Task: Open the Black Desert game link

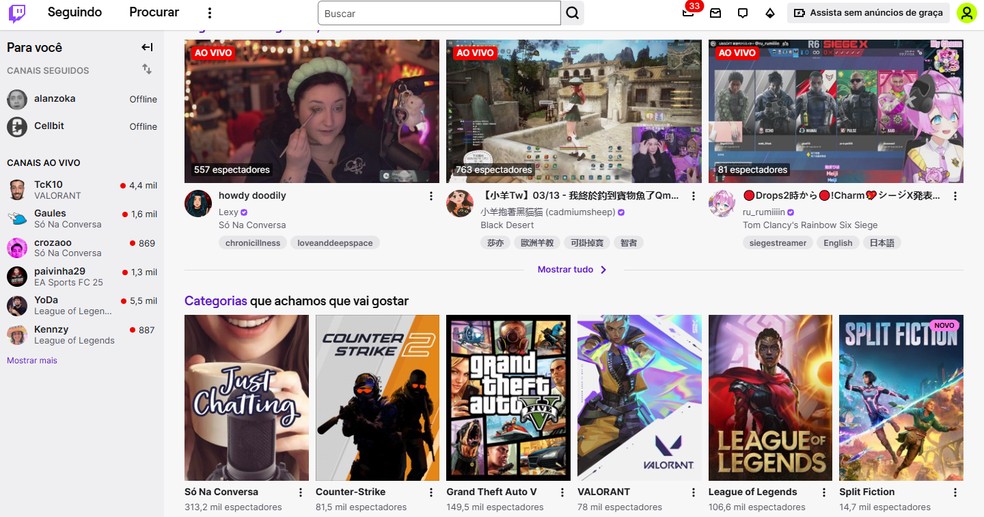Action: pyautogui.click(x=507, y=225)
